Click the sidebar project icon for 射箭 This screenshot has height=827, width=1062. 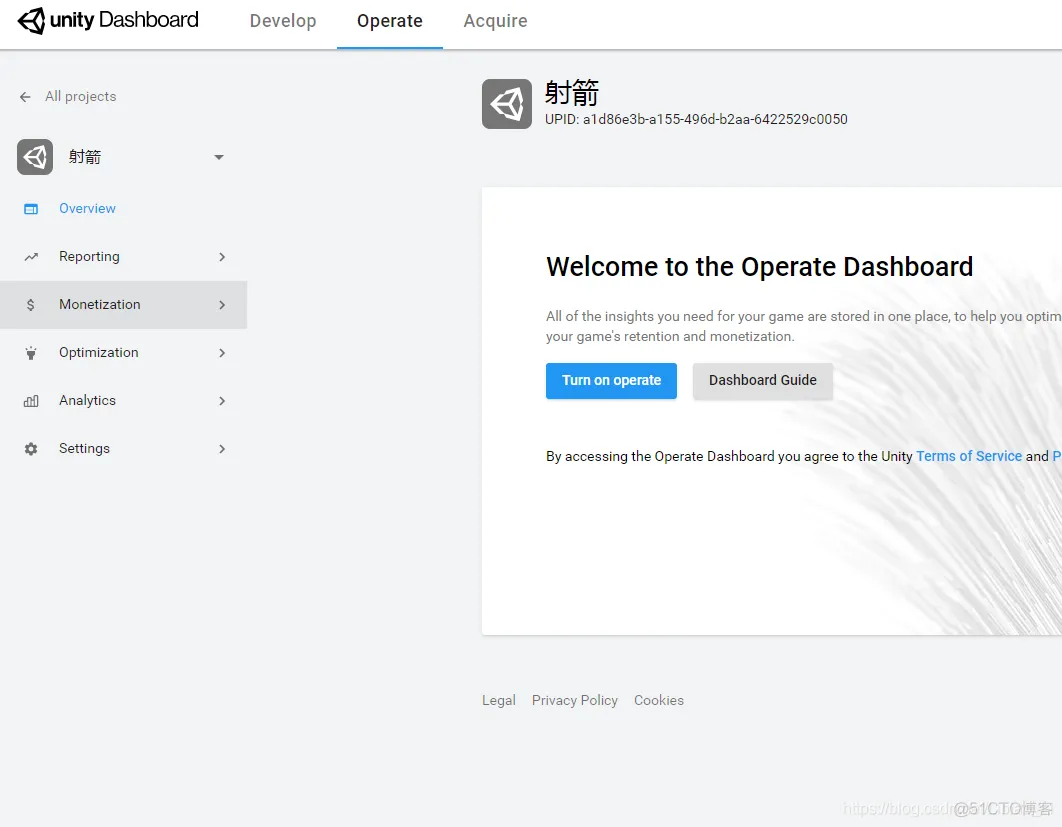[x=35, y=157]
